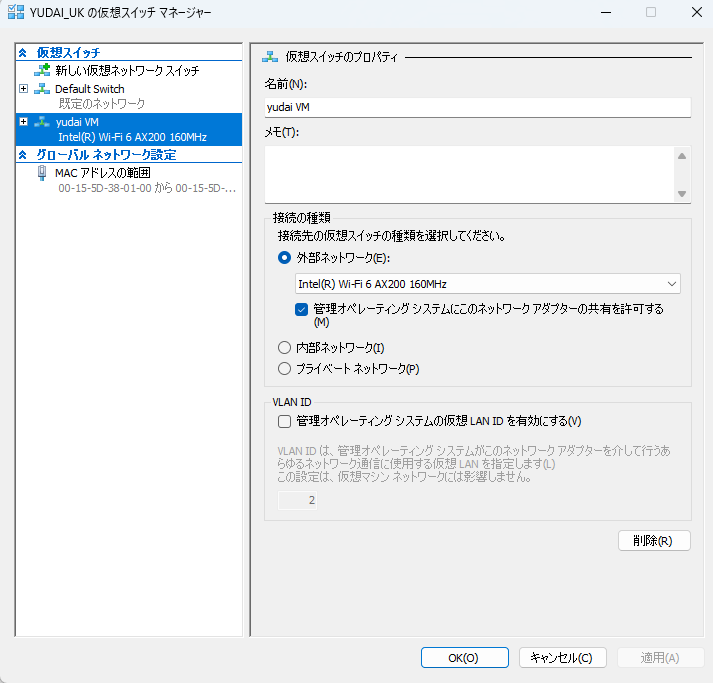Expand the yudai VM tree node
Image resolution: width=713 pixels, height=683 pixels.
24,122
